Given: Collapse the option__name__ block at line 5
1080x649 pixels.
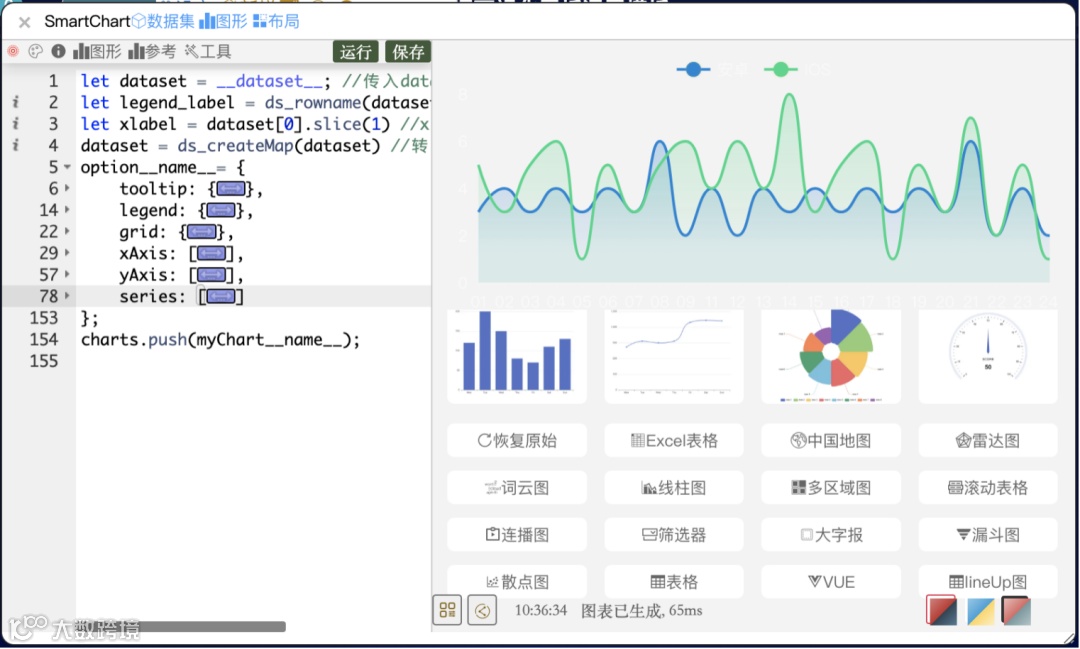Looking at the screenshot, I should pyautogui.click(x=68, y=167).
